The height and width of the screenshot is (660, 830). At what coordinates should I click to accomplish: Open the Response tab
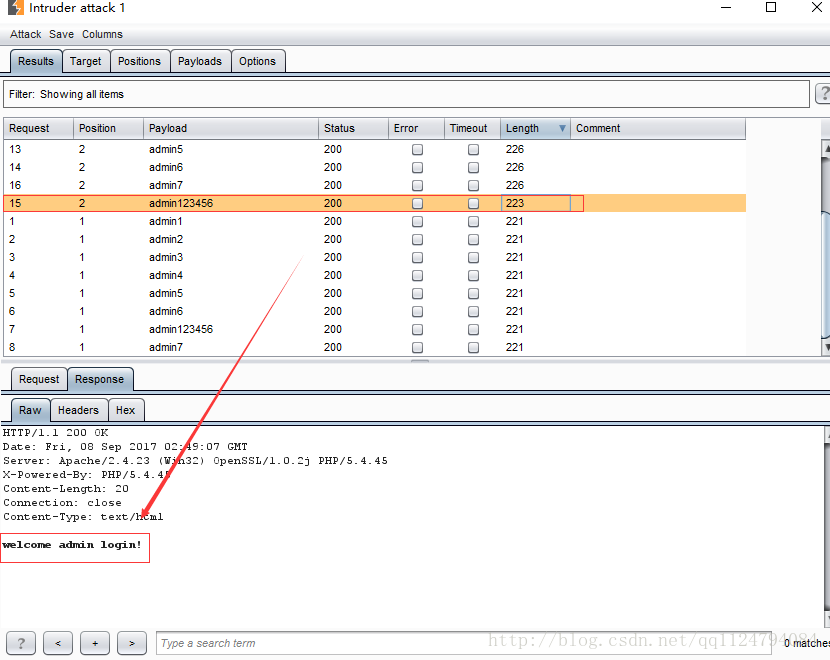(100, 379)
